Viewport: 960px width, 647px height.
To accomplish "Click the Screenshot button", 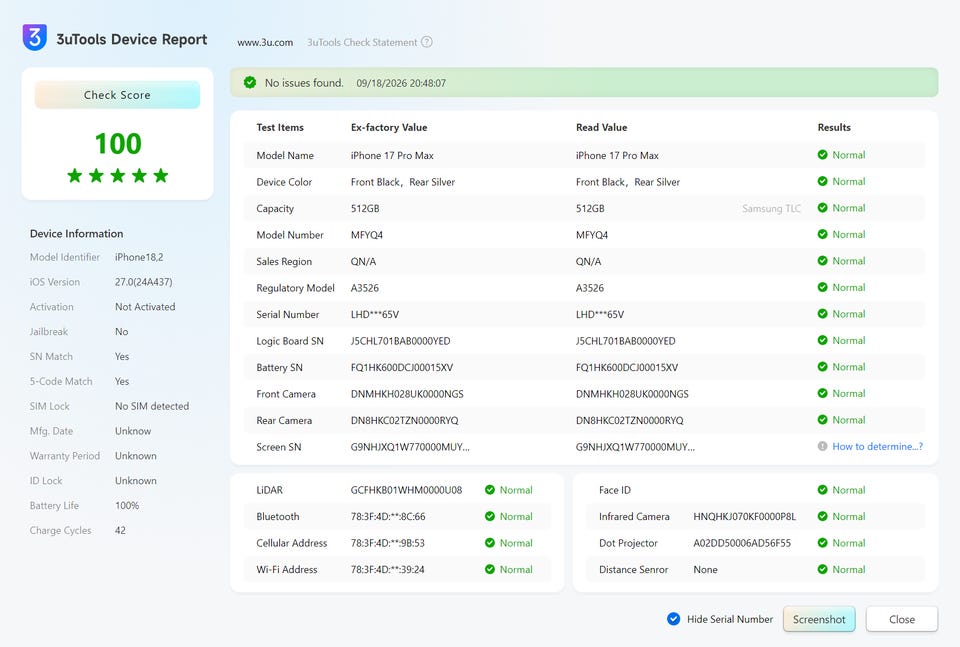I will click(819, 619).
